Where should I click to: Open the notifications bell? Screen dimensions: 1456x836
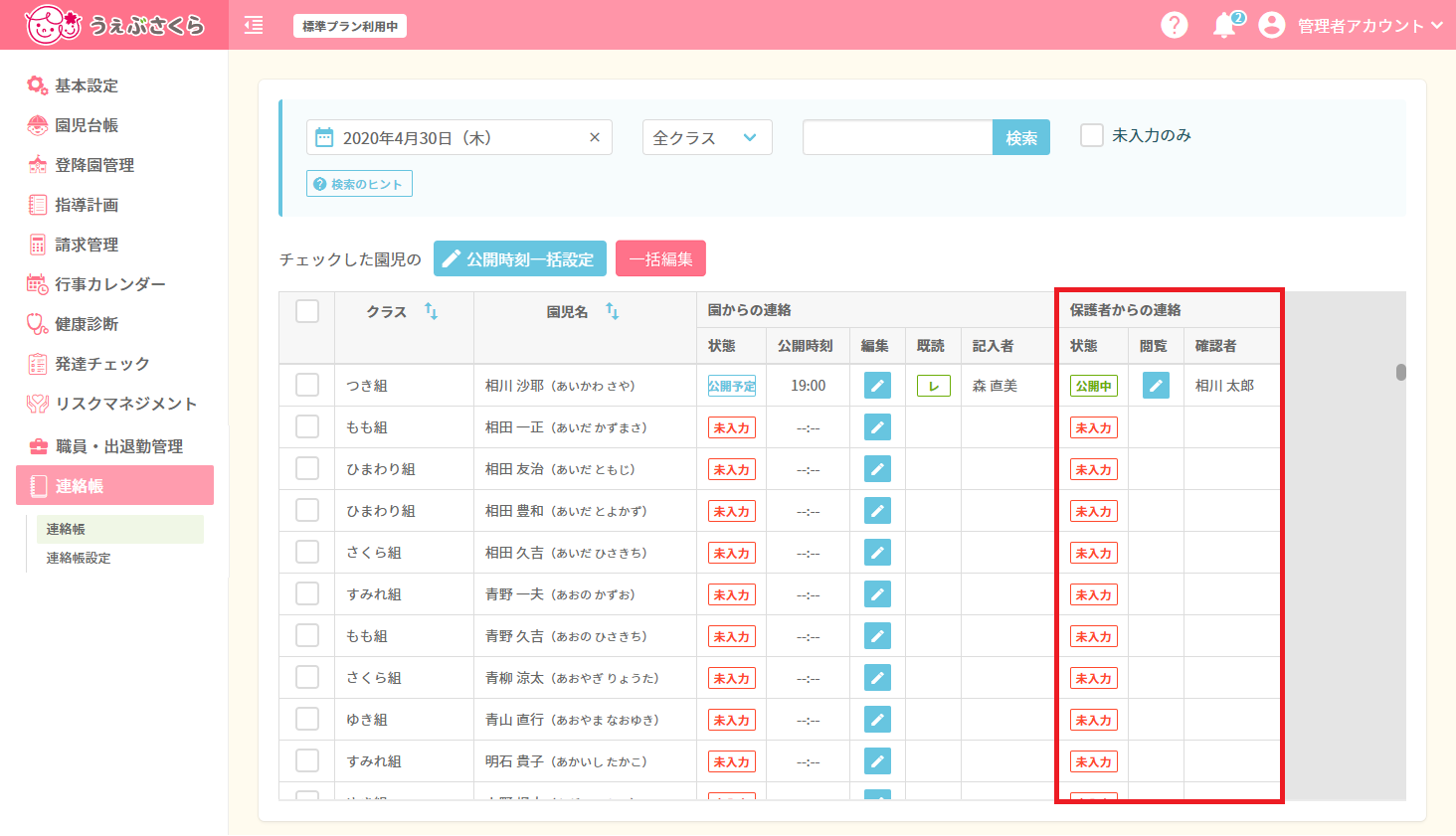(1224, 26)
